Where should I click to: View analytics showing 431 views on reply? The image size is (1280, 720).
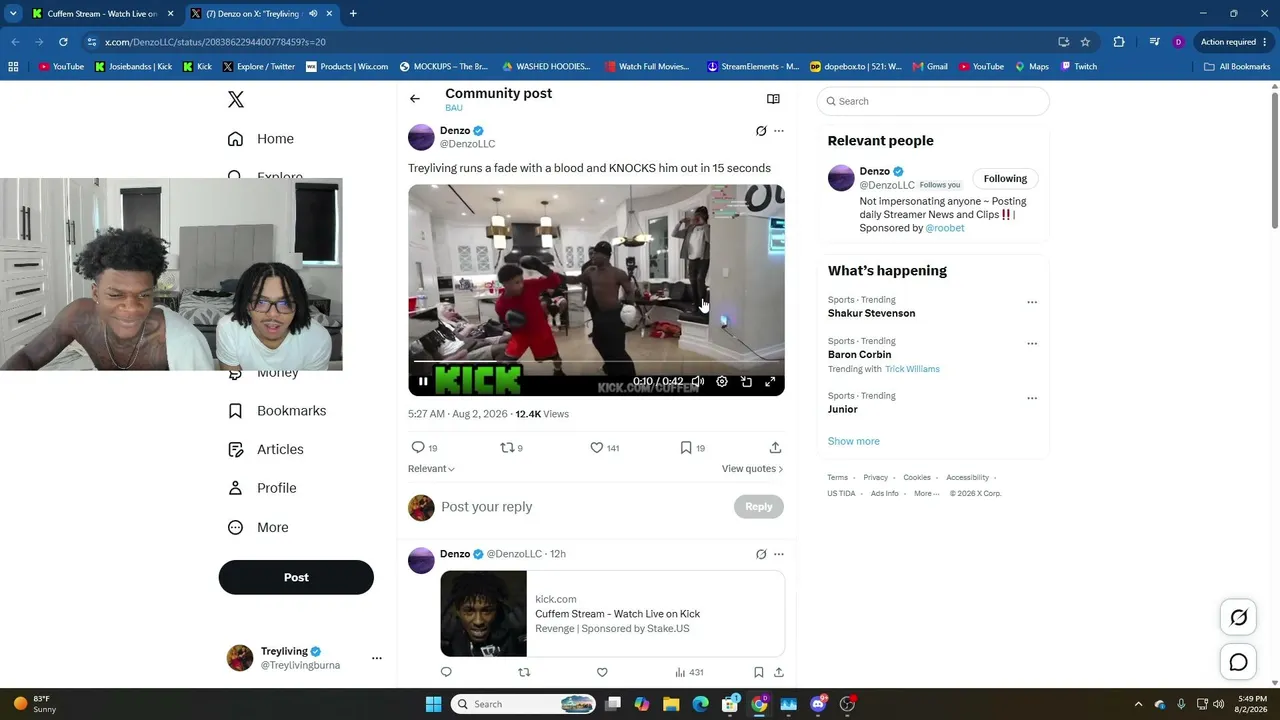(x=689, y=673)
